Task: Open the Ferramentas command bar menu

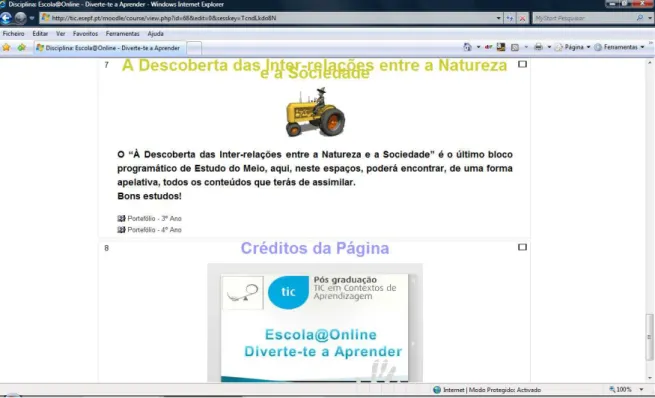Action: point(619,47)
